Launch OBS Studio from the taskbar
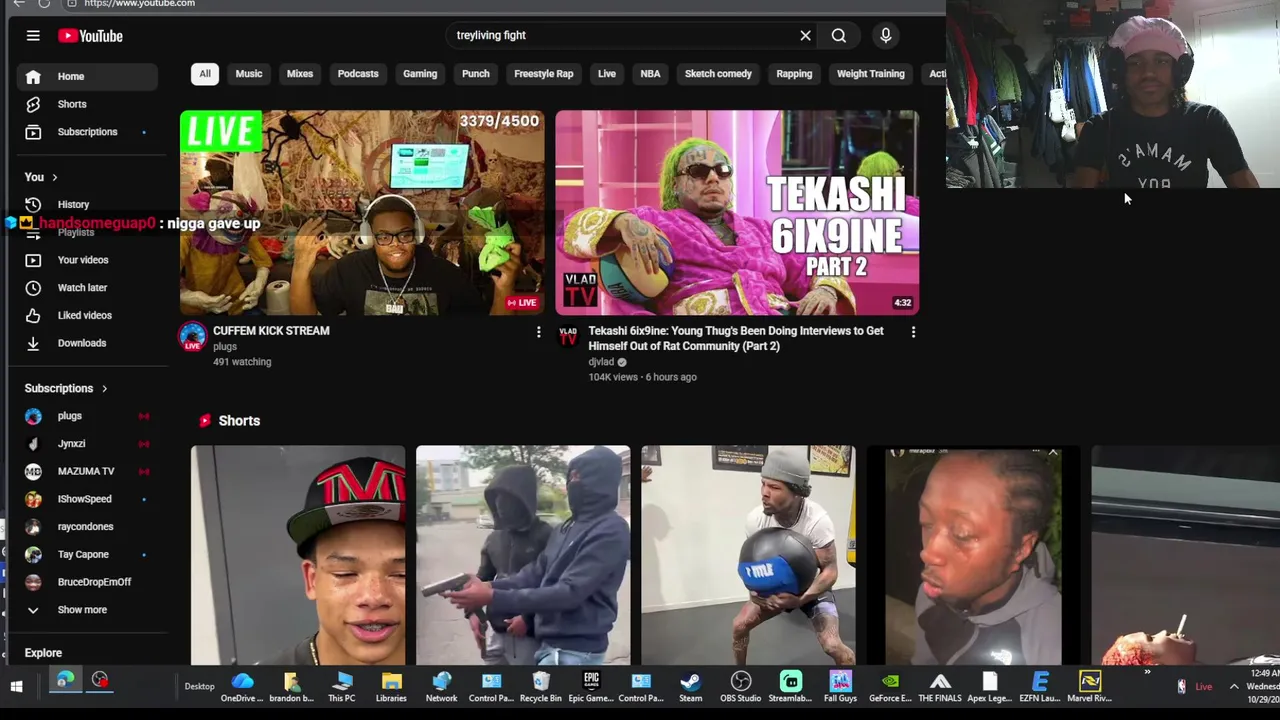The image size is (1280, 720). click(740, 686)
